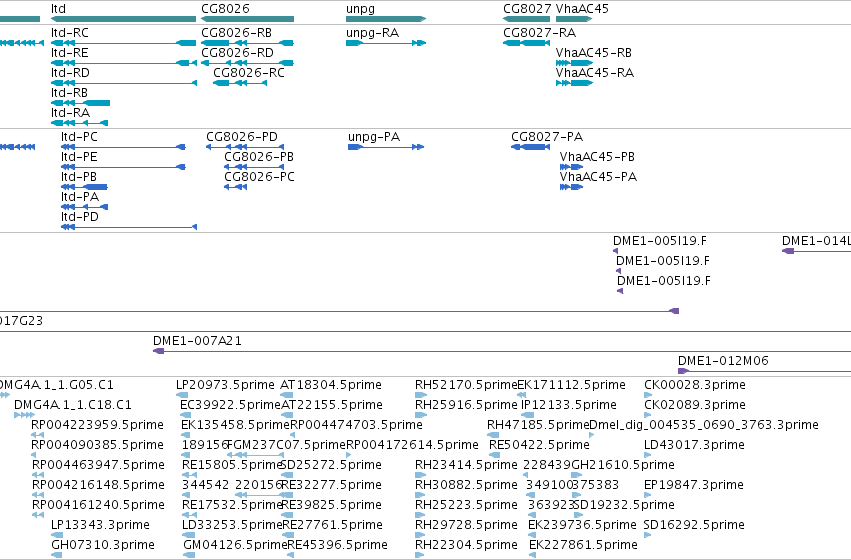The image size is (851, 560).
Task: Open transcript CG8026-RD
Action: (237, 53)
